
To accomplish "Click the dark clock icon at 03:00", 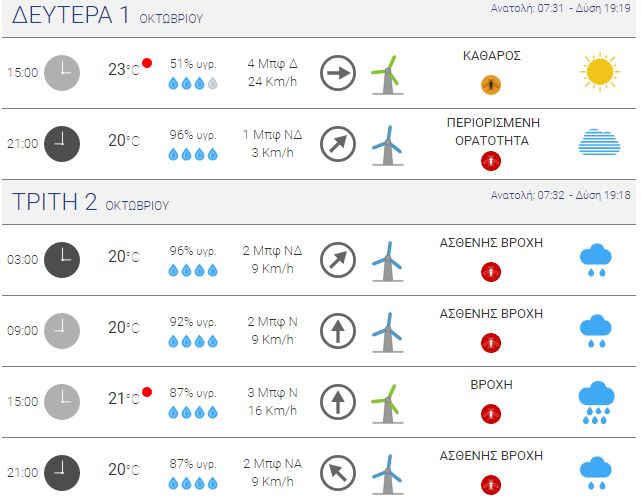I will [62, 260].
